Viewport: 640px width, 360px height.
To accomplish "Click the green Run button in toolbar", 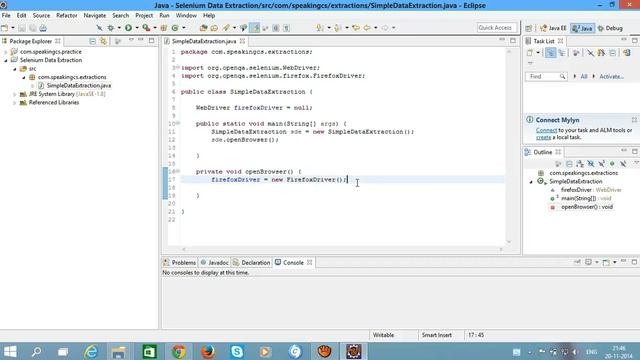I will click(x=129, y=28).
